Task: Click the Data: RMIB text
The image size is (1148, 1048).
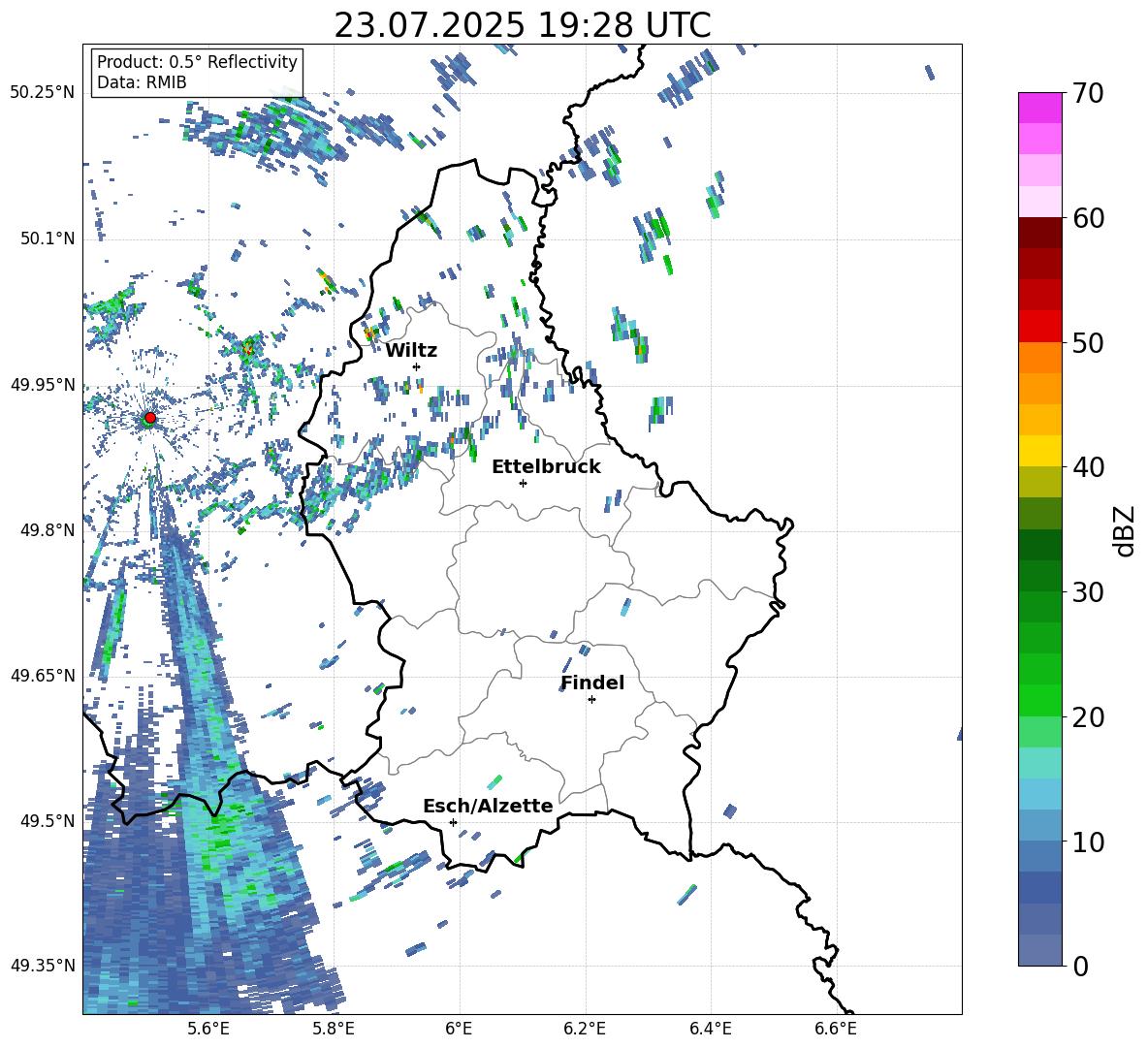Action: point(142,82)
